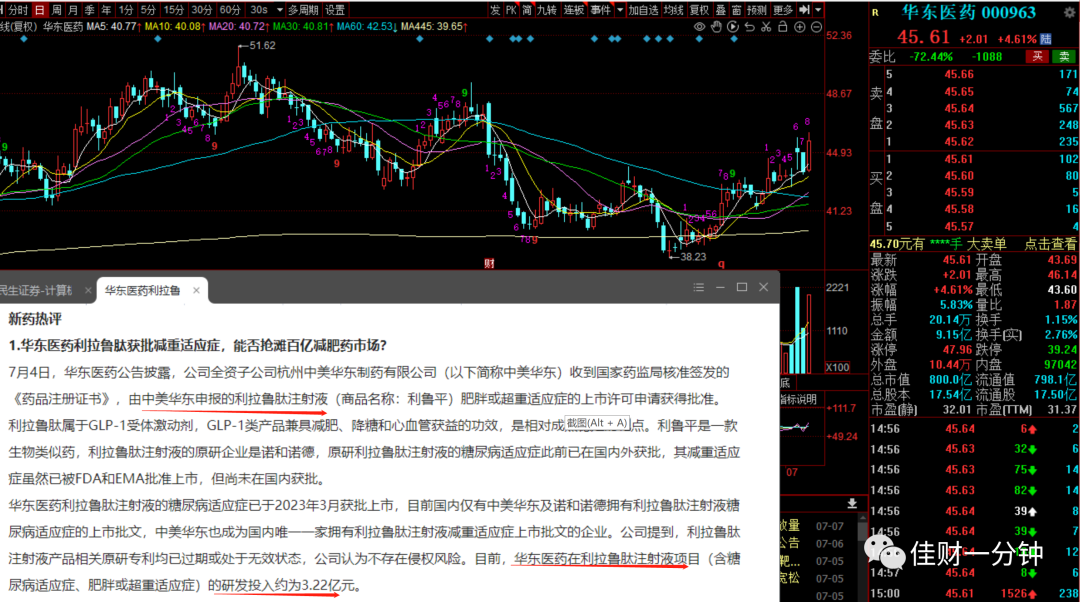Image resolution: width=1080 pixels, height=602 pixels.
Task: Open the 更多 more tools menu
Action: tap(783, 10)
